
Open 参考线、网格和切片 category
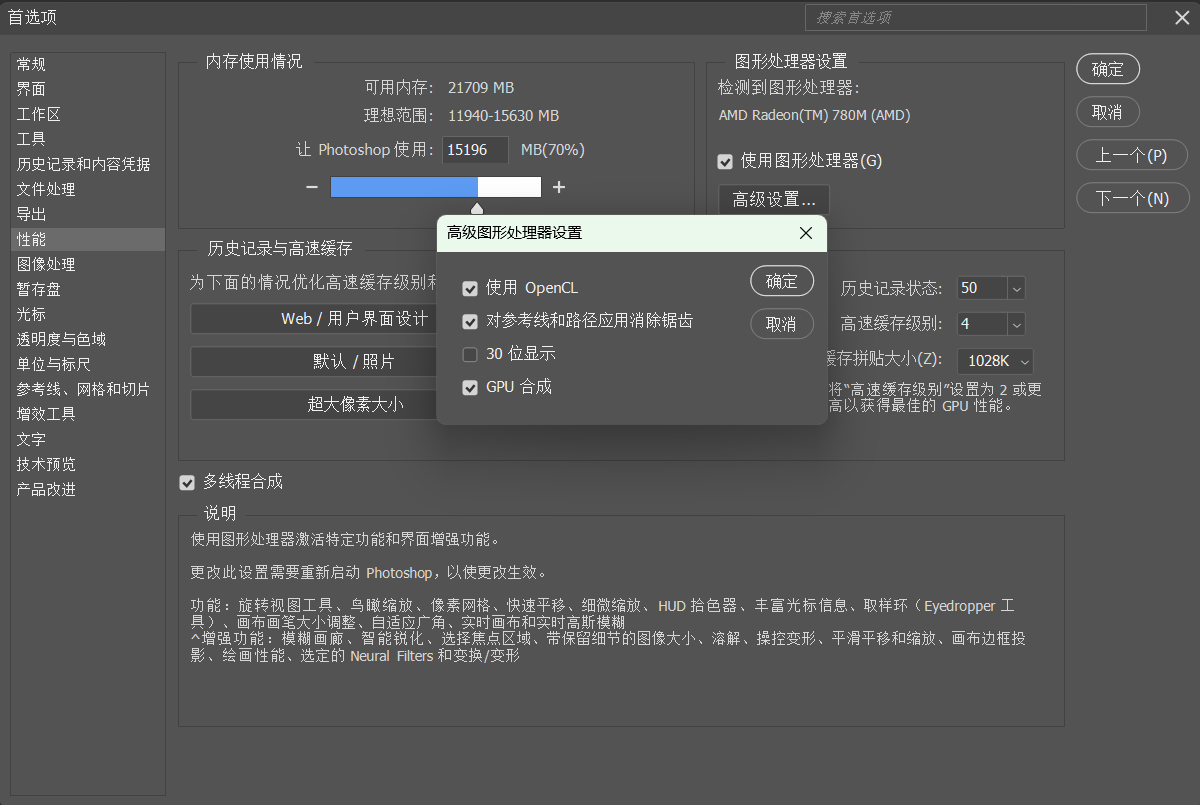coord(88,389)
